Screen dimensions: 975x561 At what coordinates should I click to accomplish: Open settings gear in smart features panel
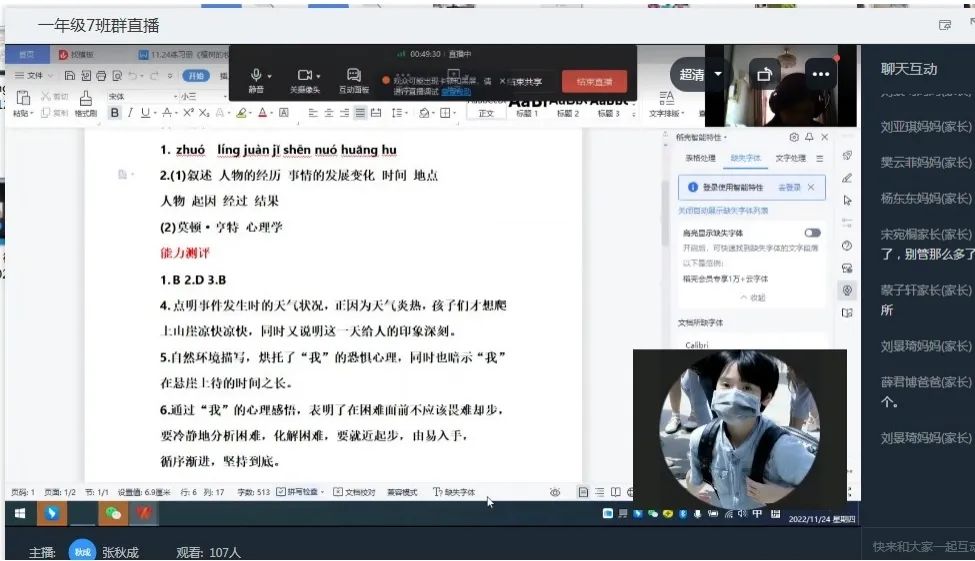coord(794,137)
